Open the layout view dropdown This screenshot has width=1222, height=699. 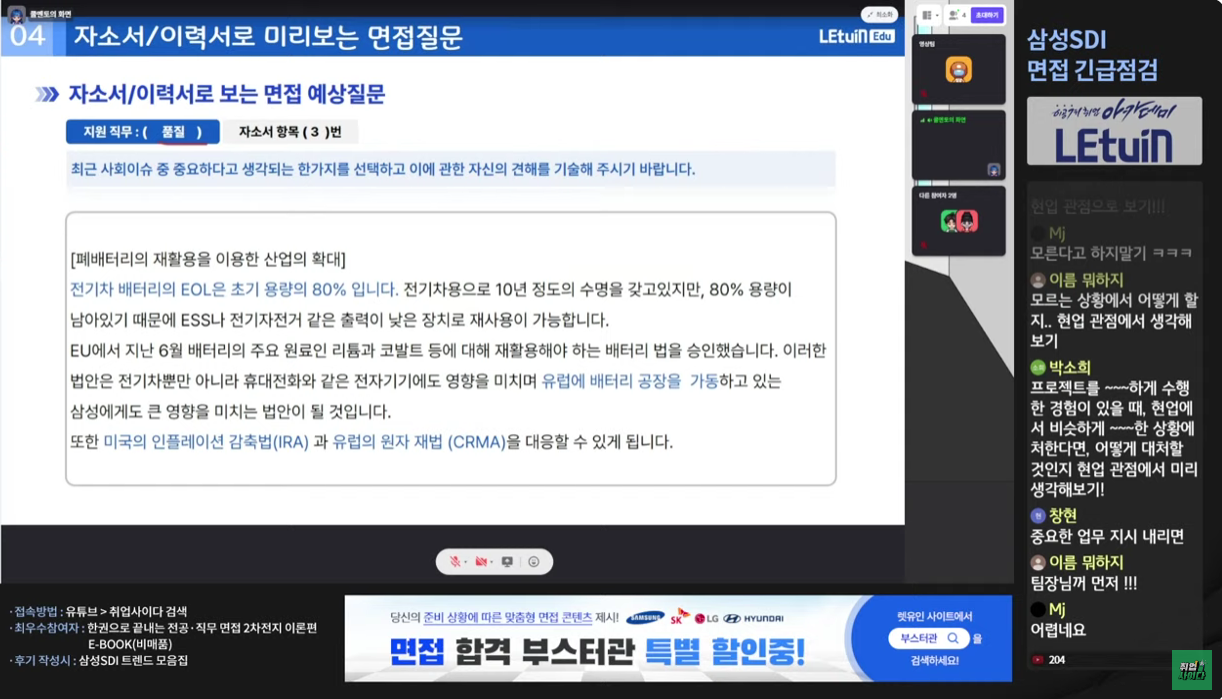click(x=931, y=16)
